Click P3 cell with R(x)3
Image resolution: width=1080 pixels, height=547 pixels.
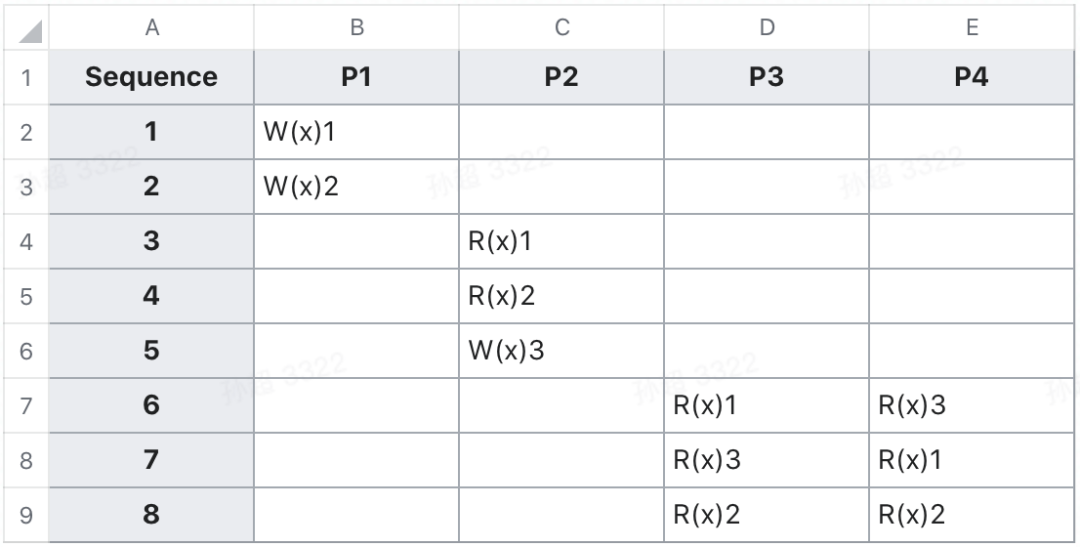(x=766, y=460)
